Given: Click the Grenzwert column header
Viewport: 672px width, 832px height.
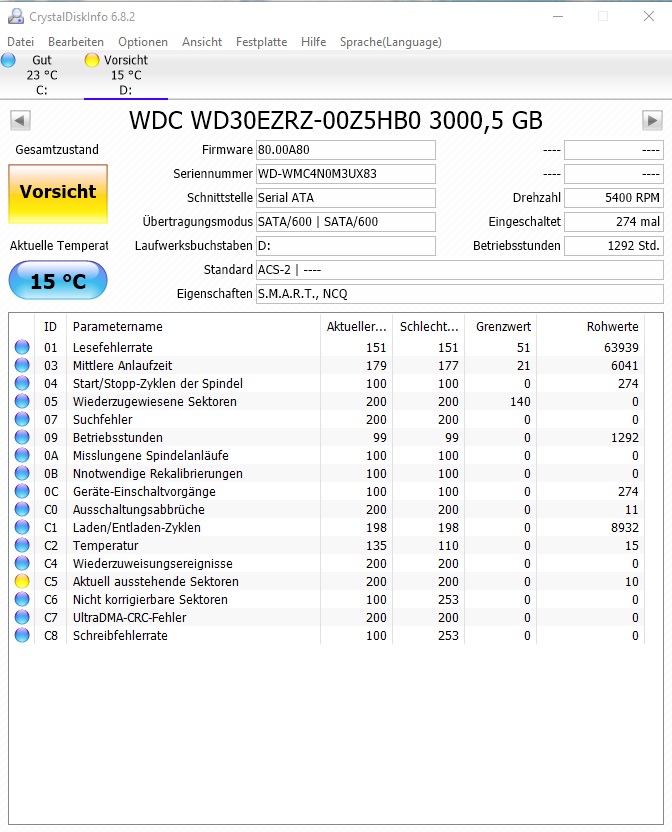Looking at the screenshot, I should coord(501,326).
